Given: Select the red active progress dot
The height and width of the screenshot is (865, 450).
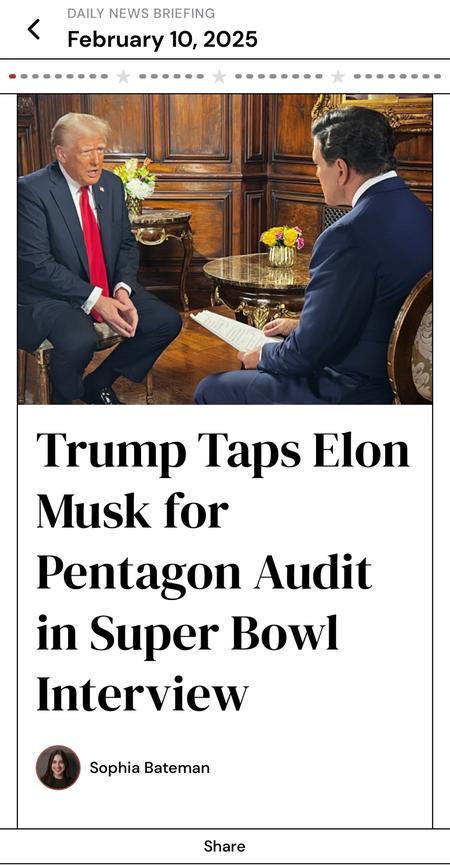Looking at the screenshot, I should [12, 76].
